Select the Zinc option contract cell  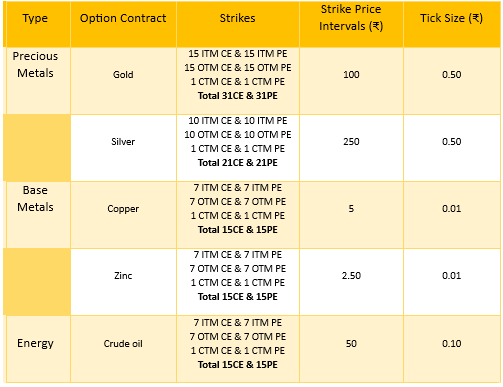(x=123, y=276)
